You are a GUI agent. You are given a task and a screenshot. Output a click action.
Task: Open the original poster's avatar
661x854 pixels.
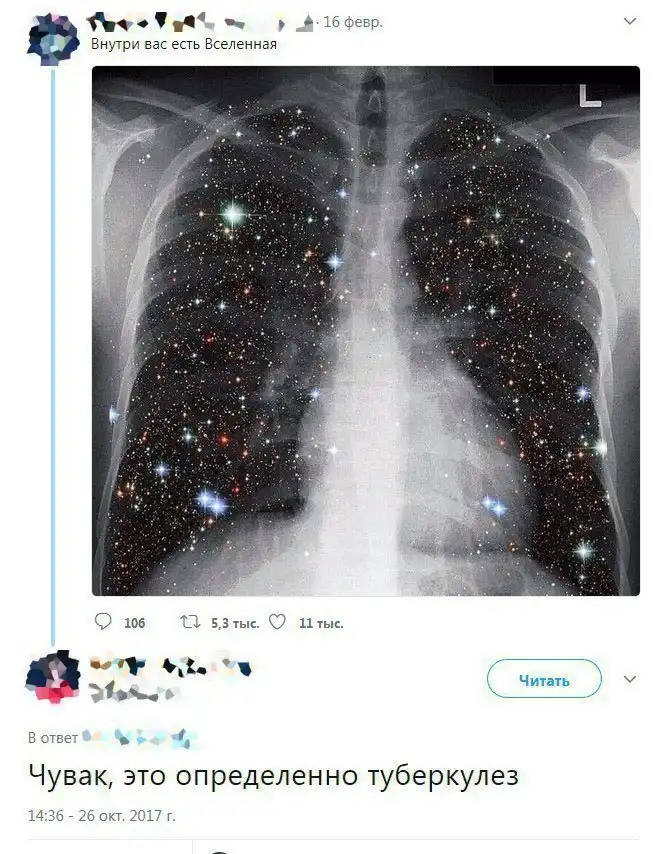click(51, 38)
